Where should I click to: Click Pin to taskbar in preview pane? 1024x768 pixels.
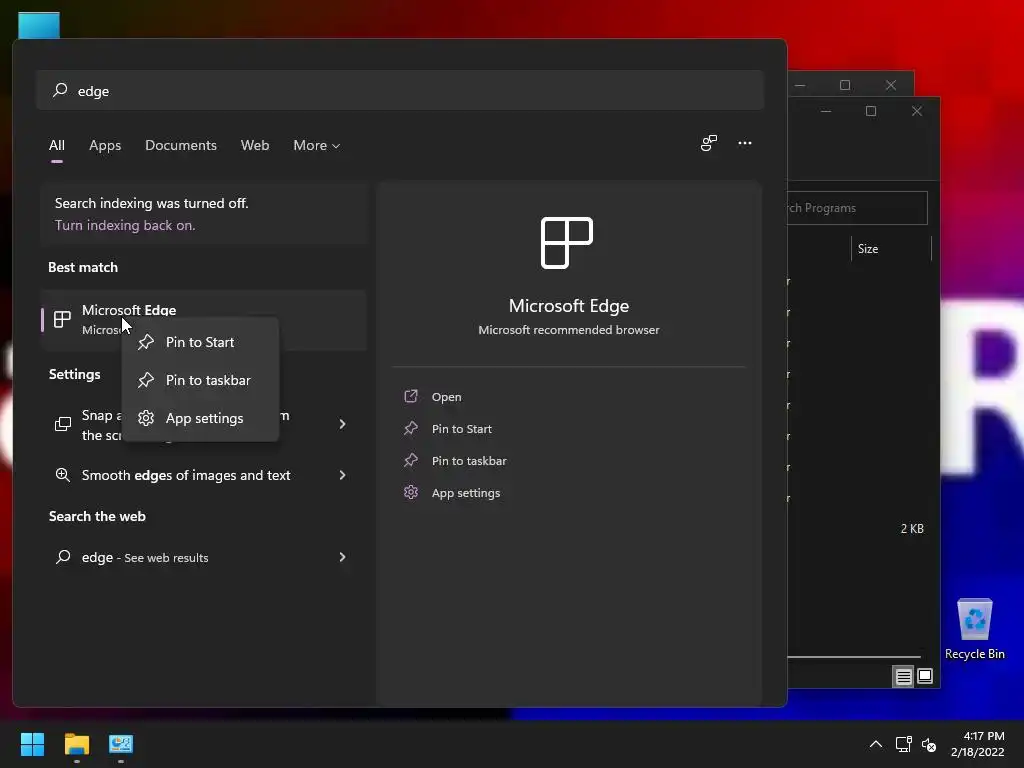pyautogui.click(x=469, y=461)
